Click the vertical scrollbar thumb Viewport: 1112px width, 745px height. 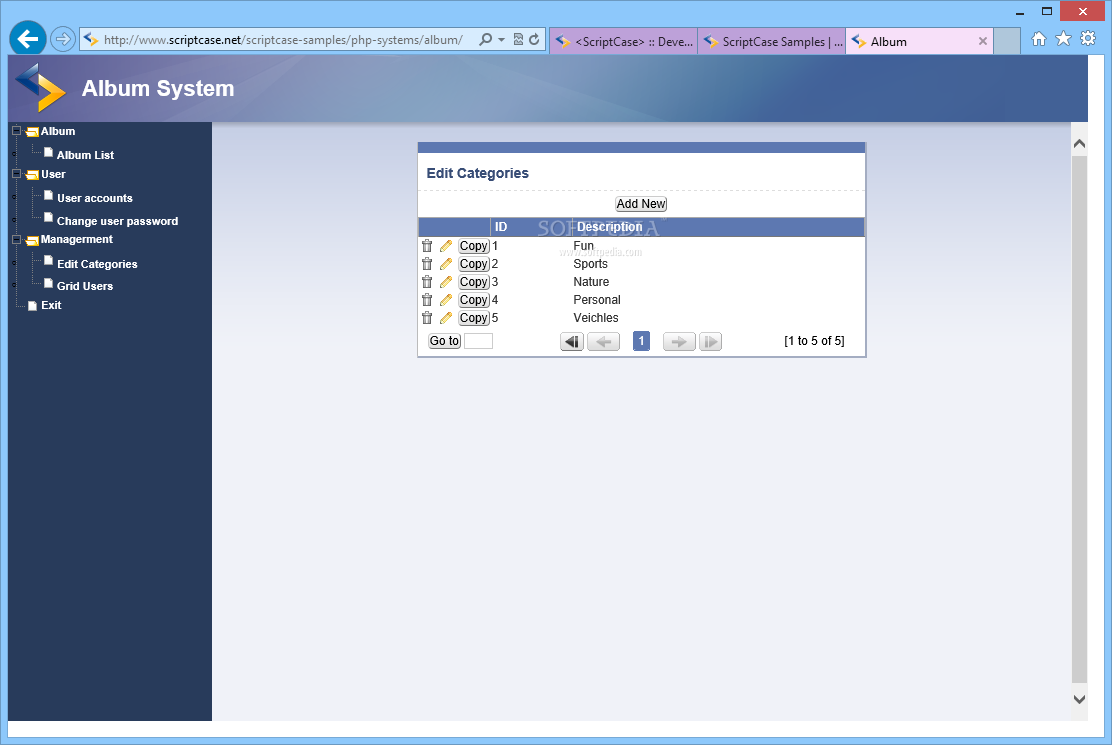(x=1079, y=418)
